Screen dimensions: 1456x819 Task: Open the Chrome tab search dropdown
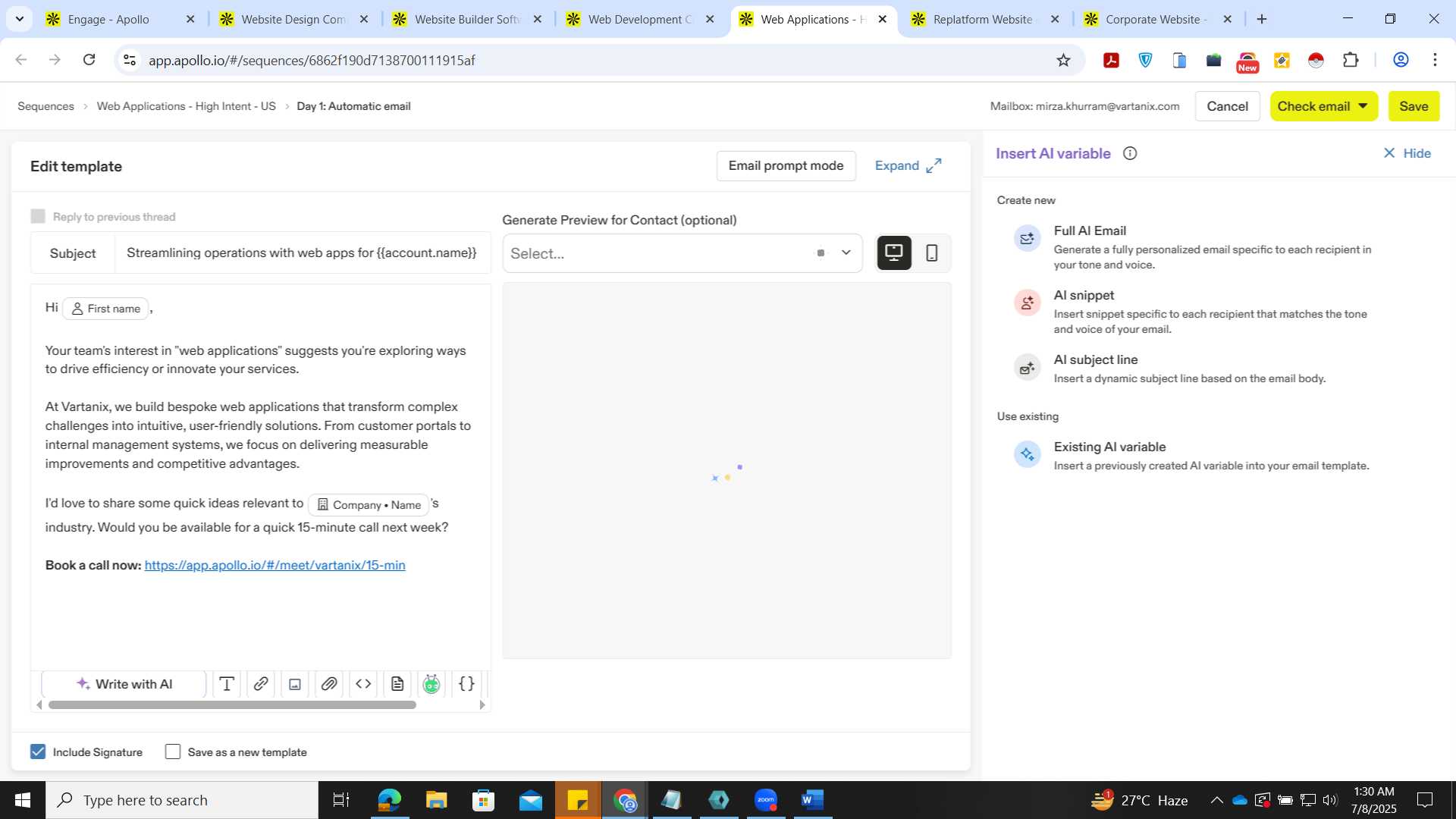pos(20,19)
